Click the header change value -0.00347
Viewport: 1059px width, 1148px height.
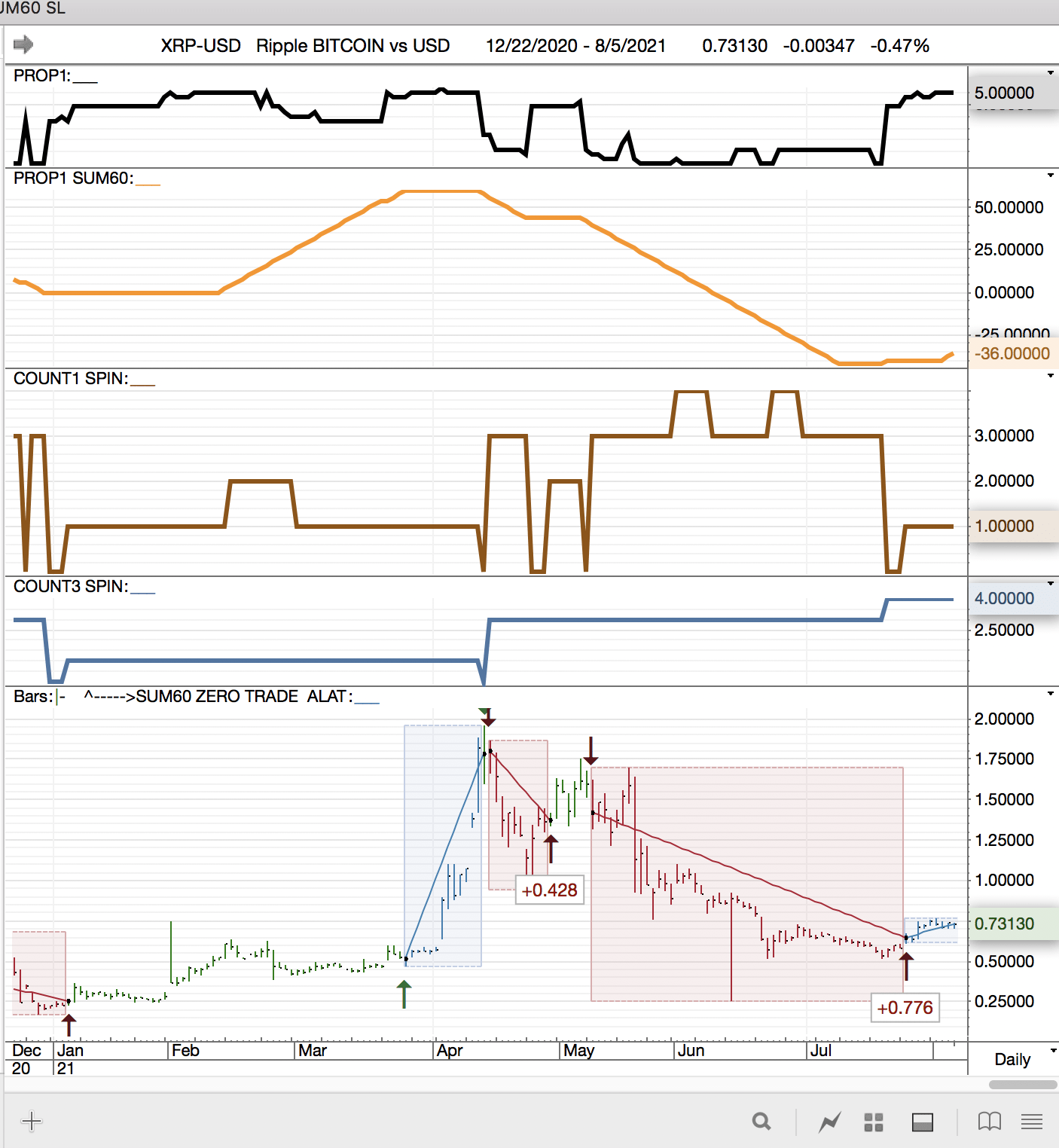pyautogui.click(x=819, y=46)
